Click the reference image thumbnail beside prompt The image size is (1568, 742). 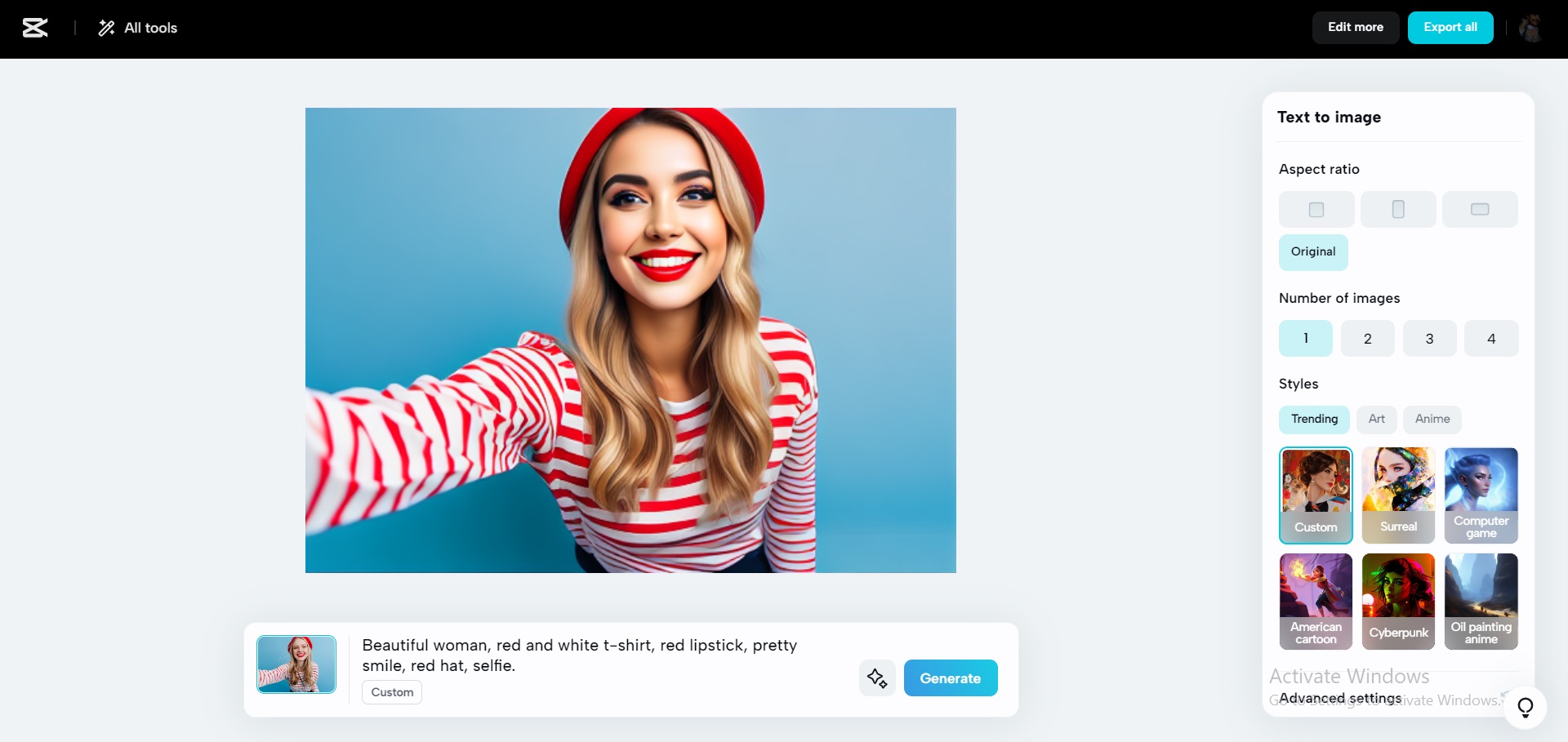296,664
